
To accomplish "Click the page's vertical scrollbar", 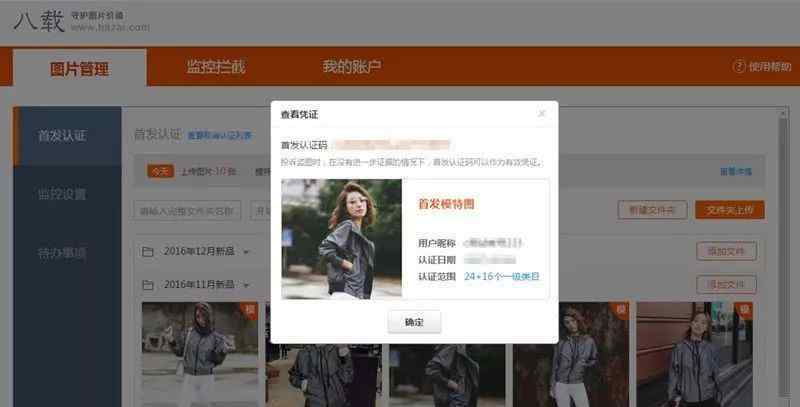I will coord(783,255).
